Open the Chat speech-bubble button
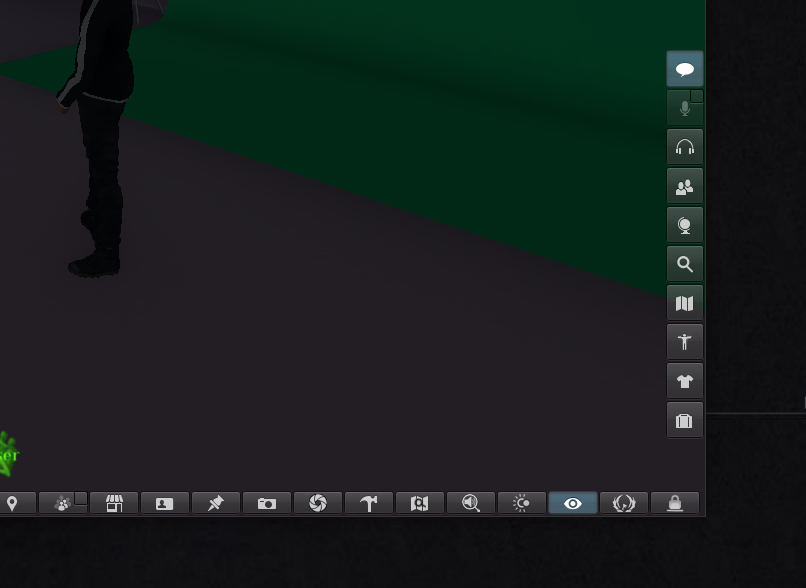 click(x=685, y=69)
